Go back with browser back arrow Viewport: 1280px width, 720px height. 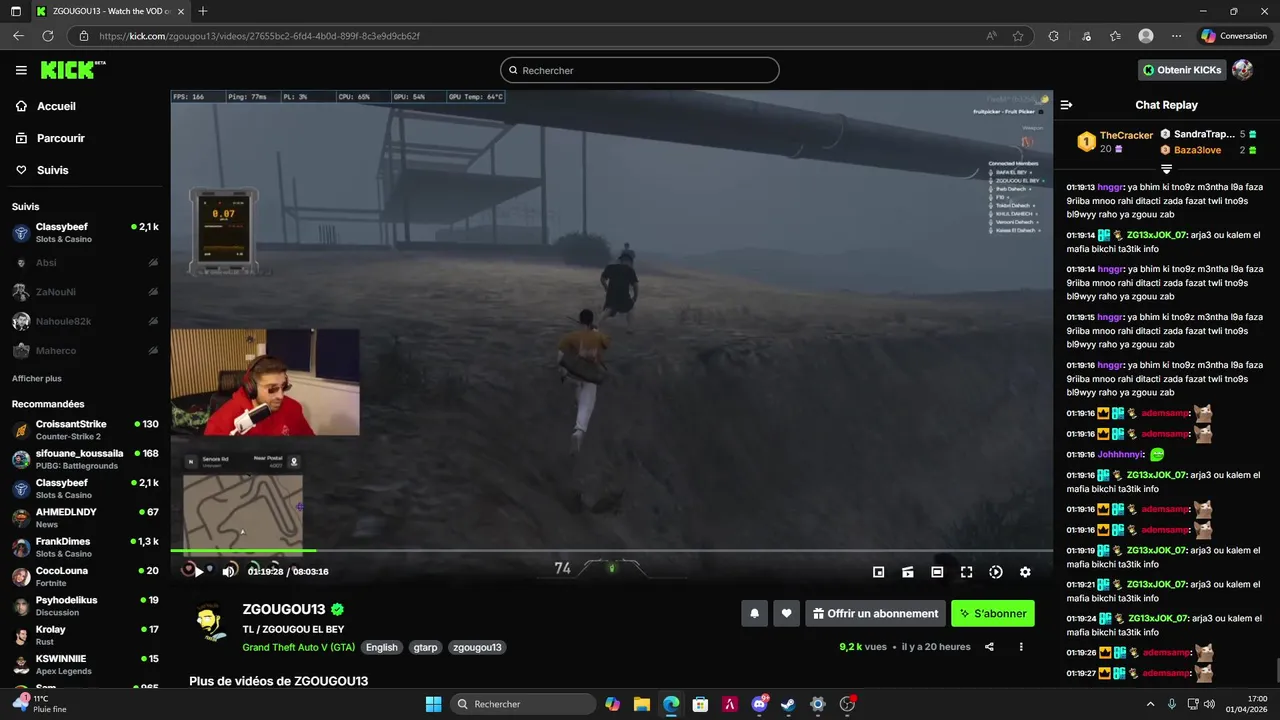[x=18, y=36]
